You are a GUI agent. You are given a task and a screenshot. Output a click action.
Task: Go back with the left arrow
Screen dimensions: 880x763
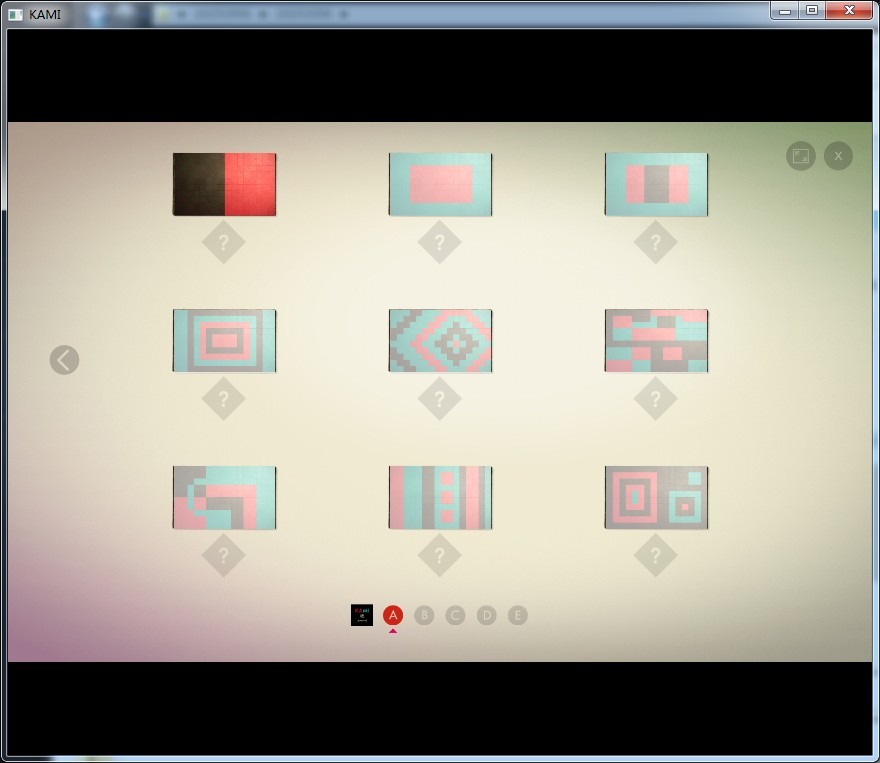tap(64, 360)
